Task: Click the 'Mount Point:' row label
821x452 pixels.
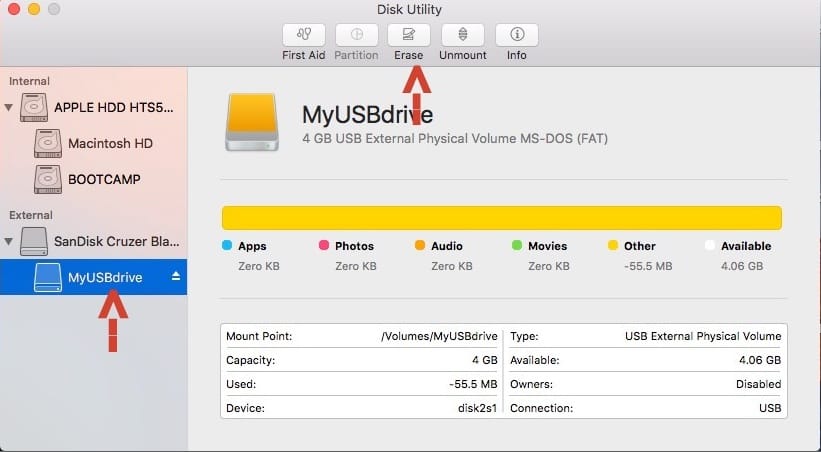Action: click(259, 336)
